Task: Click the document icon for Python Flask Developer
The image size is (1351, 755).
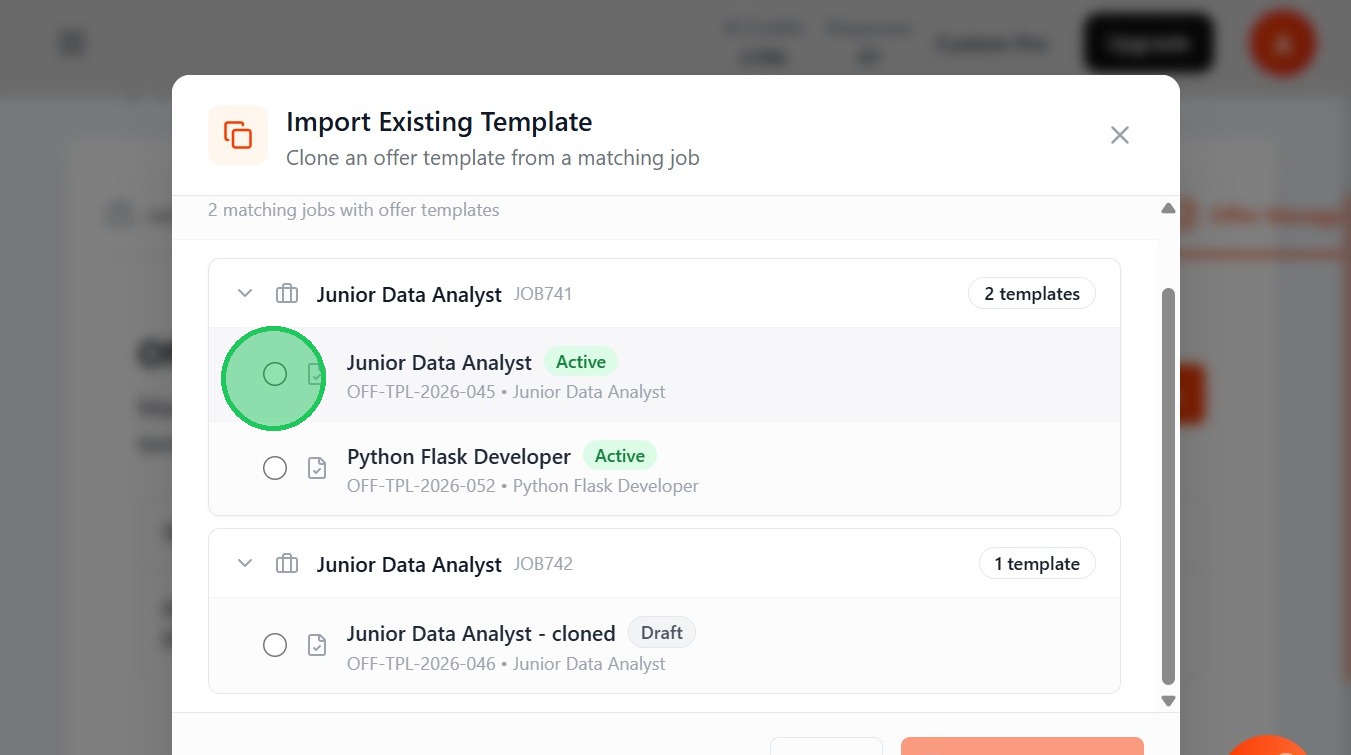Action: [x=317, y=468]
